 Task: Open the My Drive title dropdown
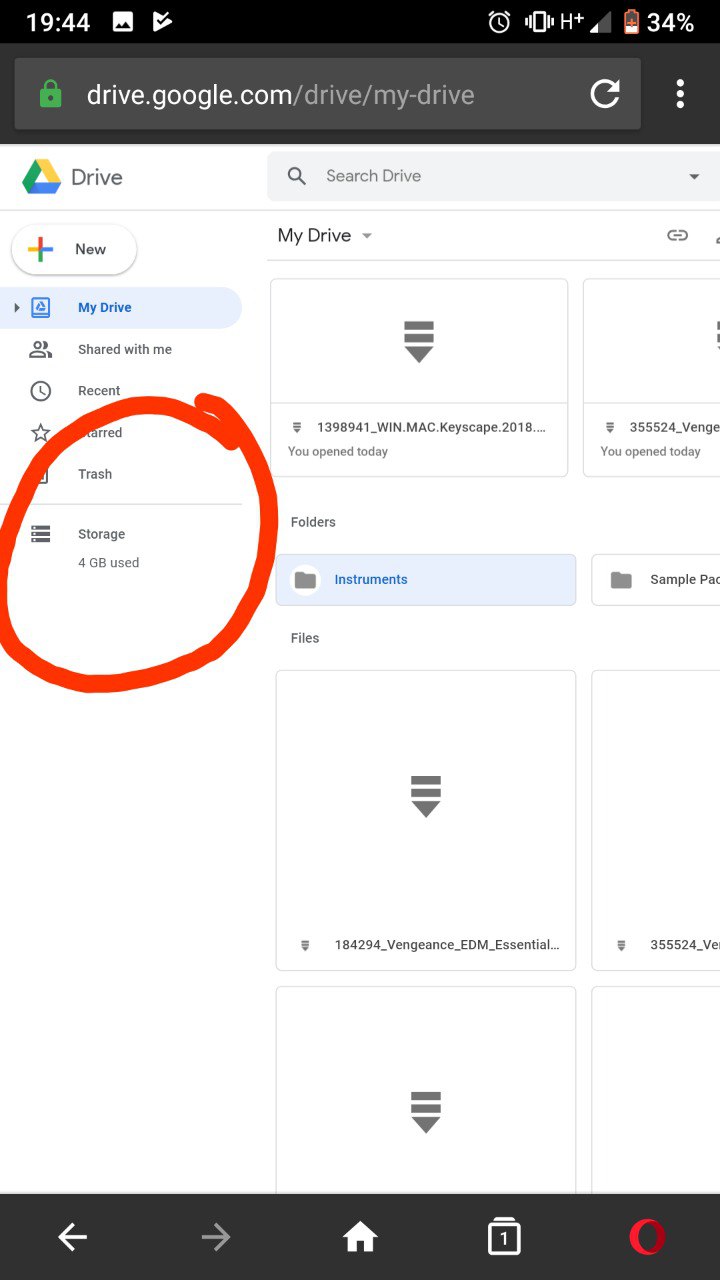click(x=325, y=236)
